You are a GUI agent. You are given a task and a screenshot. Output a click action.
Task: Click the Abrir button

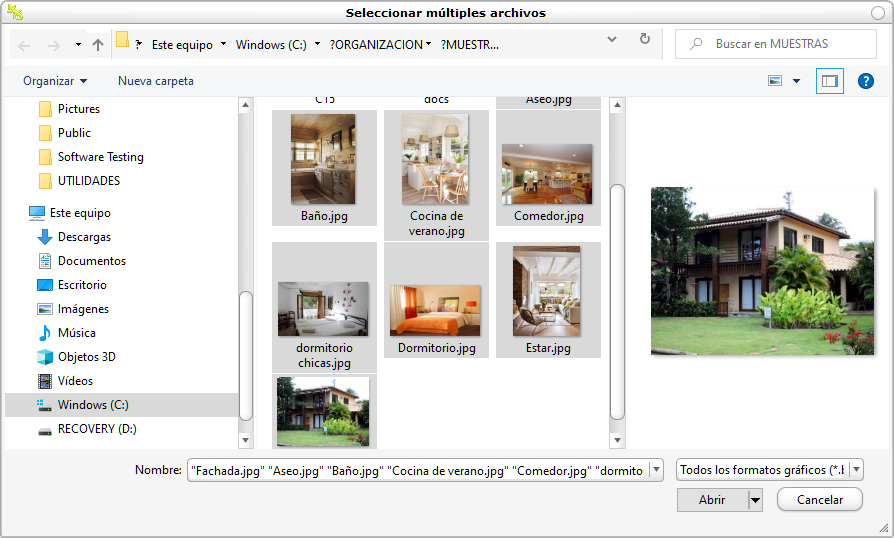(712, 500)
